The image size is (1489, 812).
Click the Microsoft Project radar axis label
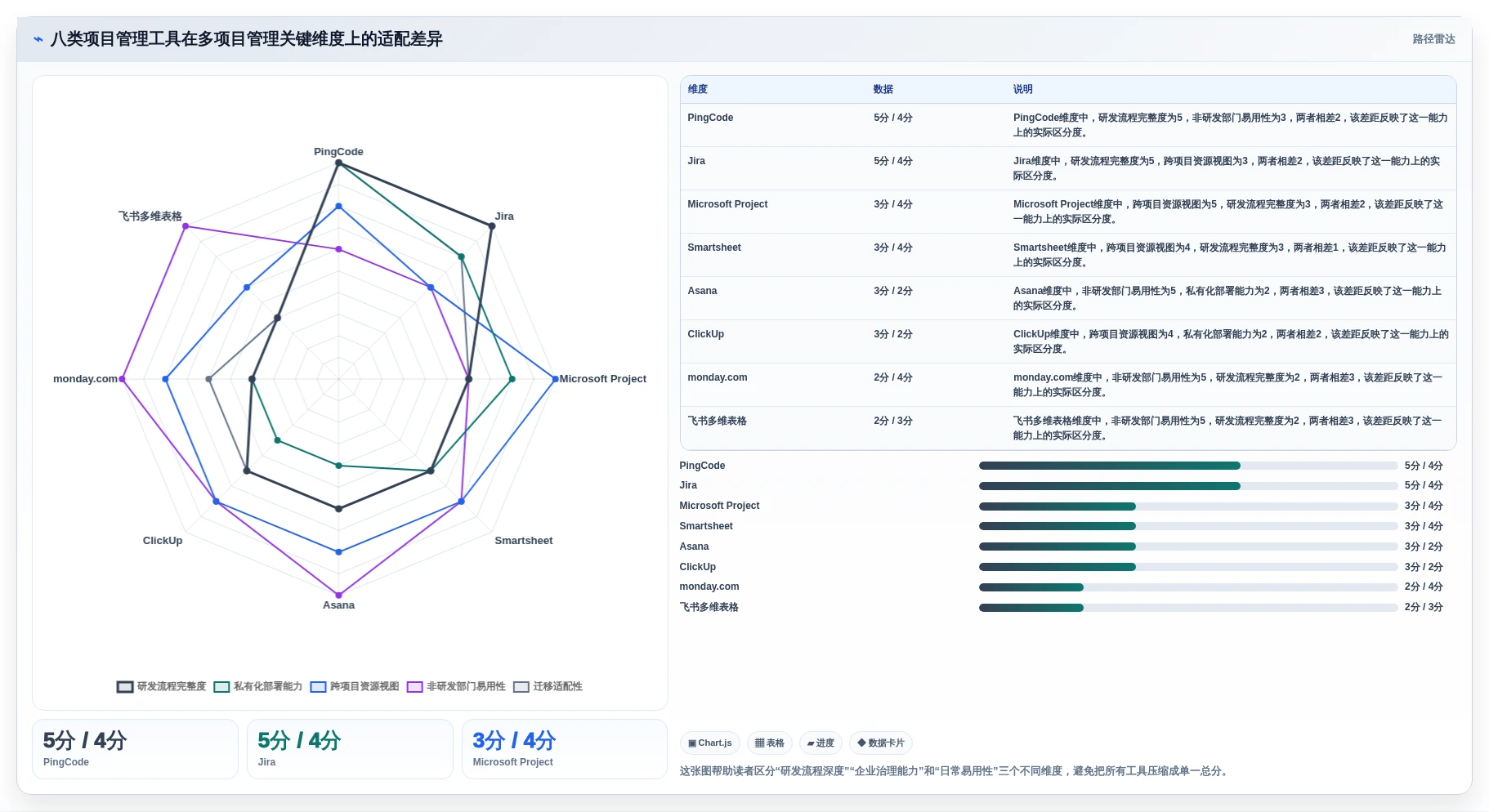pos(603,379)
